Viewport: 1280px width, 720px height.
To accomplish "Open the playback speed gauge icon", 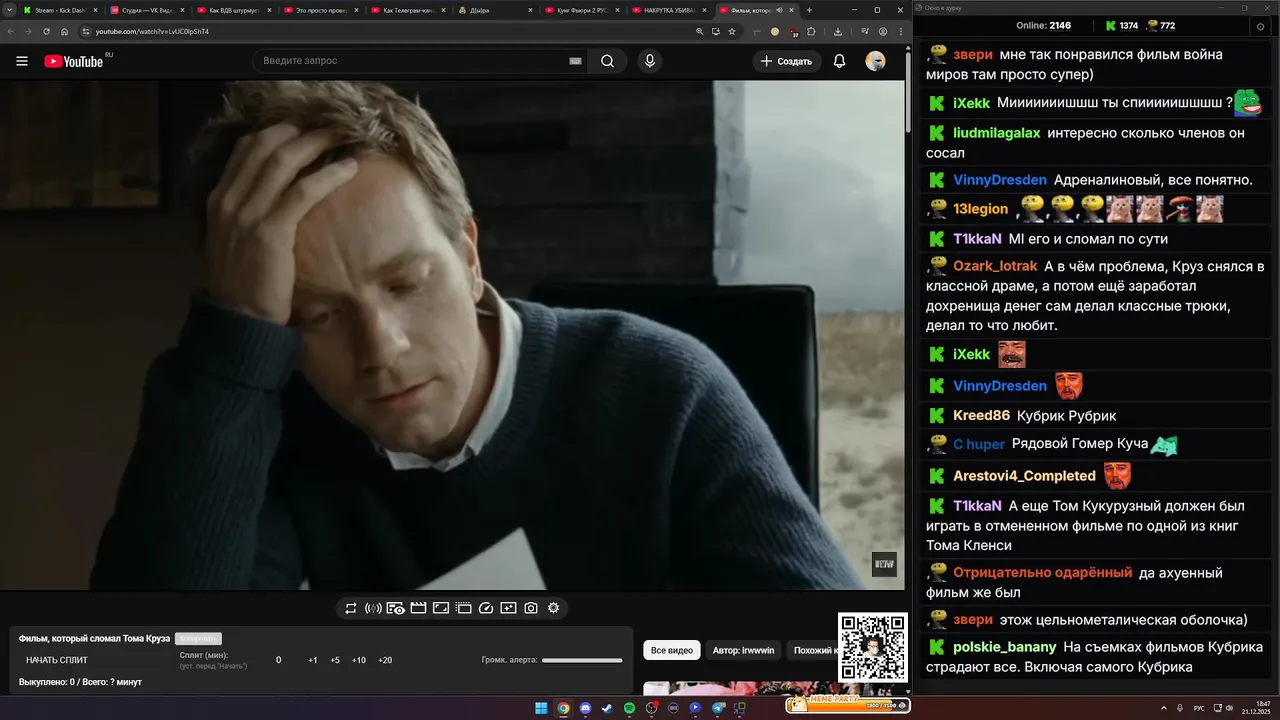I will (486, 608).
